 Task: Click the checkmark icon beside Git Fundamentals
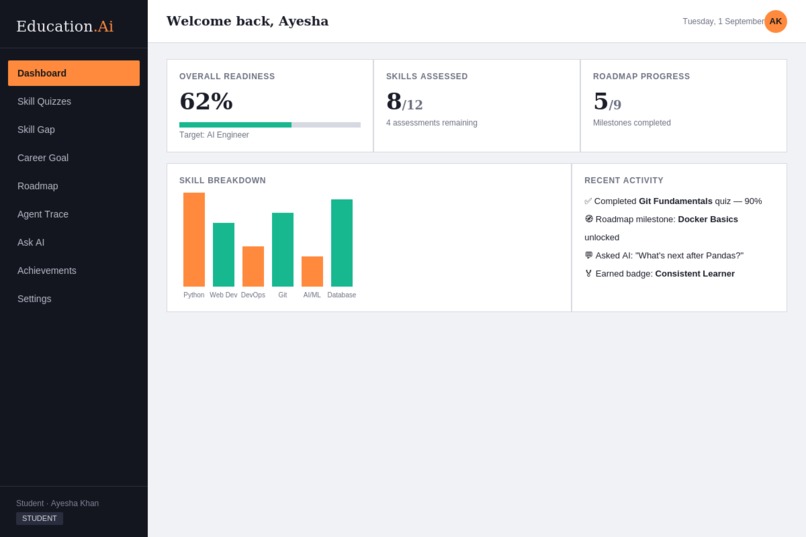588,201
